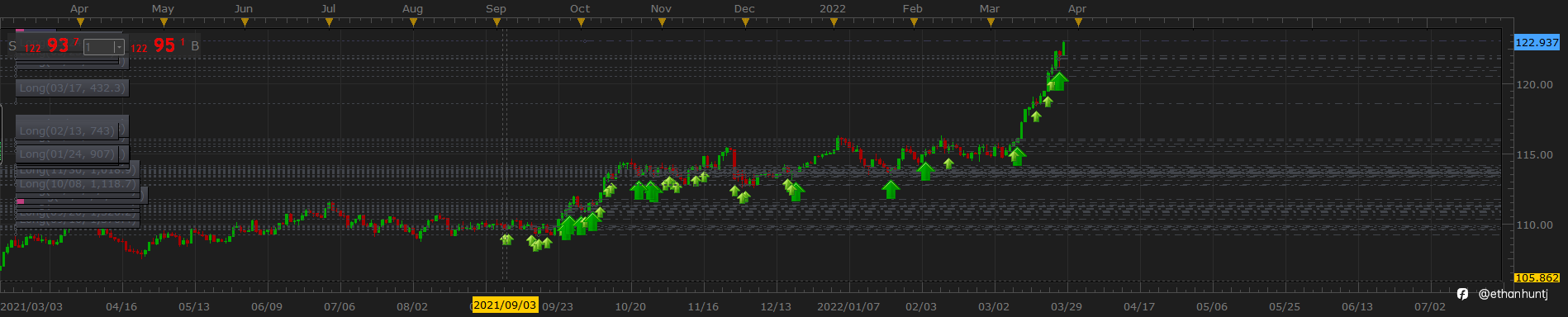Click the Jun month marker
This screenshot has width=1568, height=317.
[244, 9]
